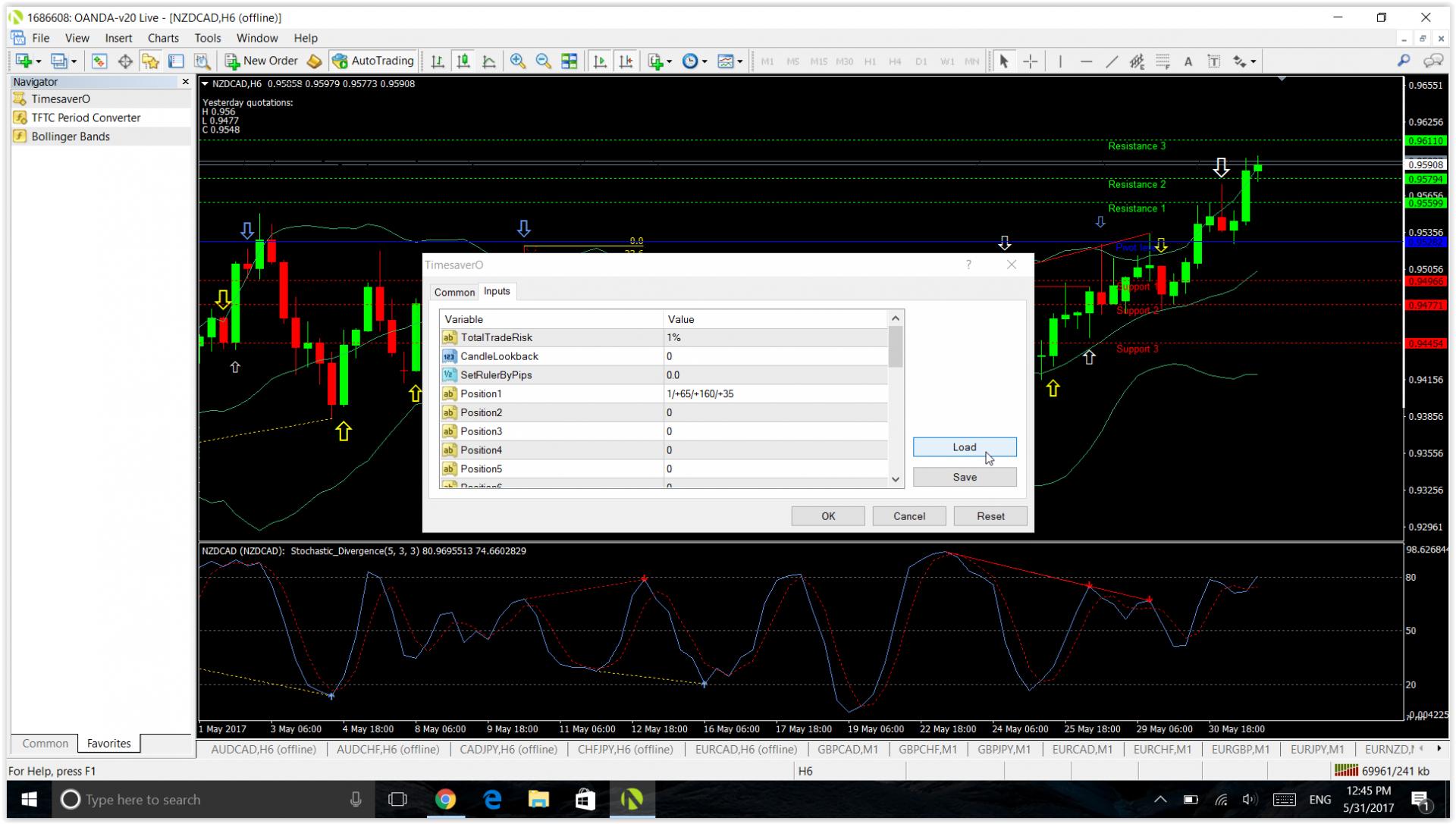Switch to the Common tab in dialog
Image resolution: width=1456 pixels, height=824 pixels.
[453, 292]
